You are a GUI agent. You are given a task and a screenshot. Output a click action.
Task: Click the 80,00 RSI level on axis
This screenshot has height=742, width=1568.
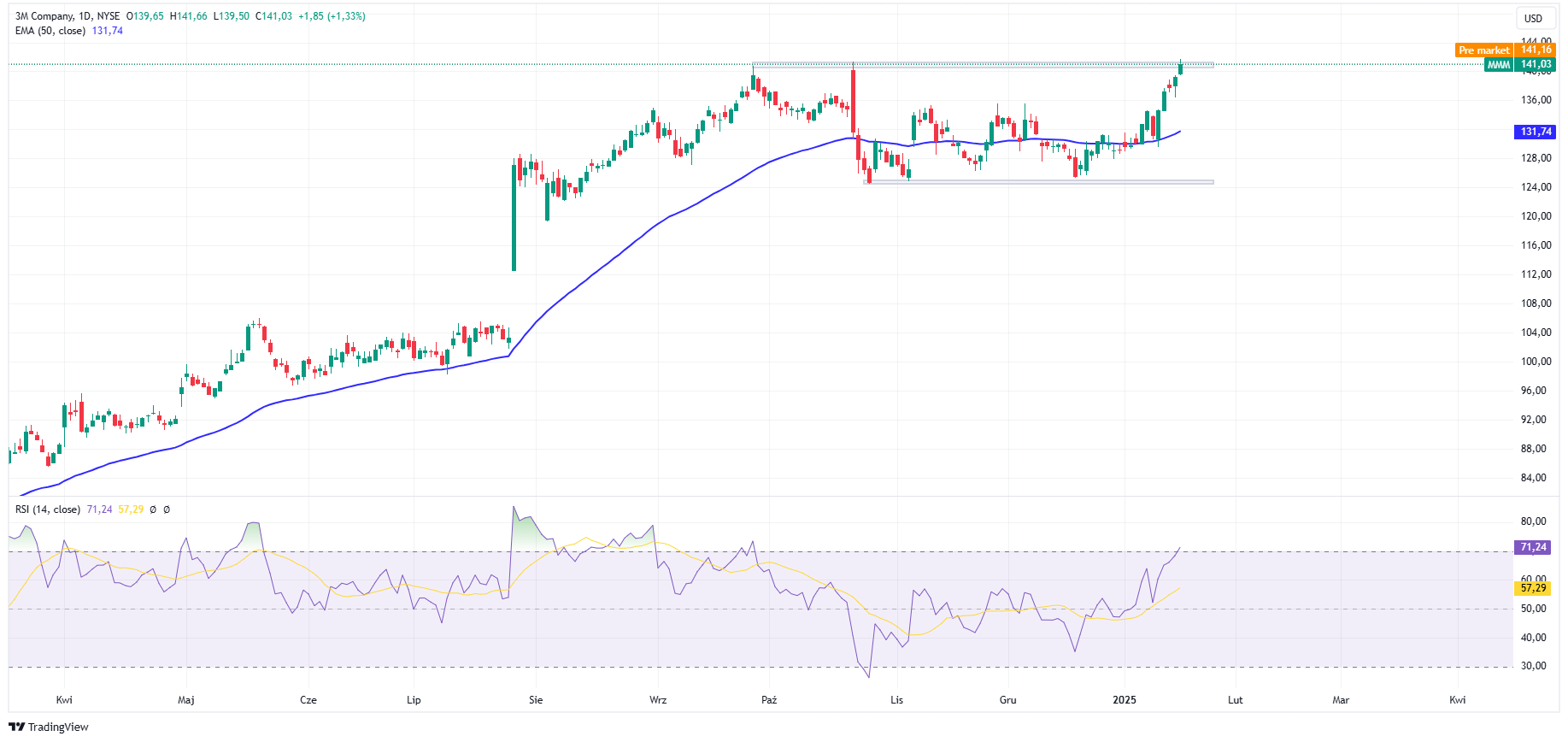point(1533,521)
